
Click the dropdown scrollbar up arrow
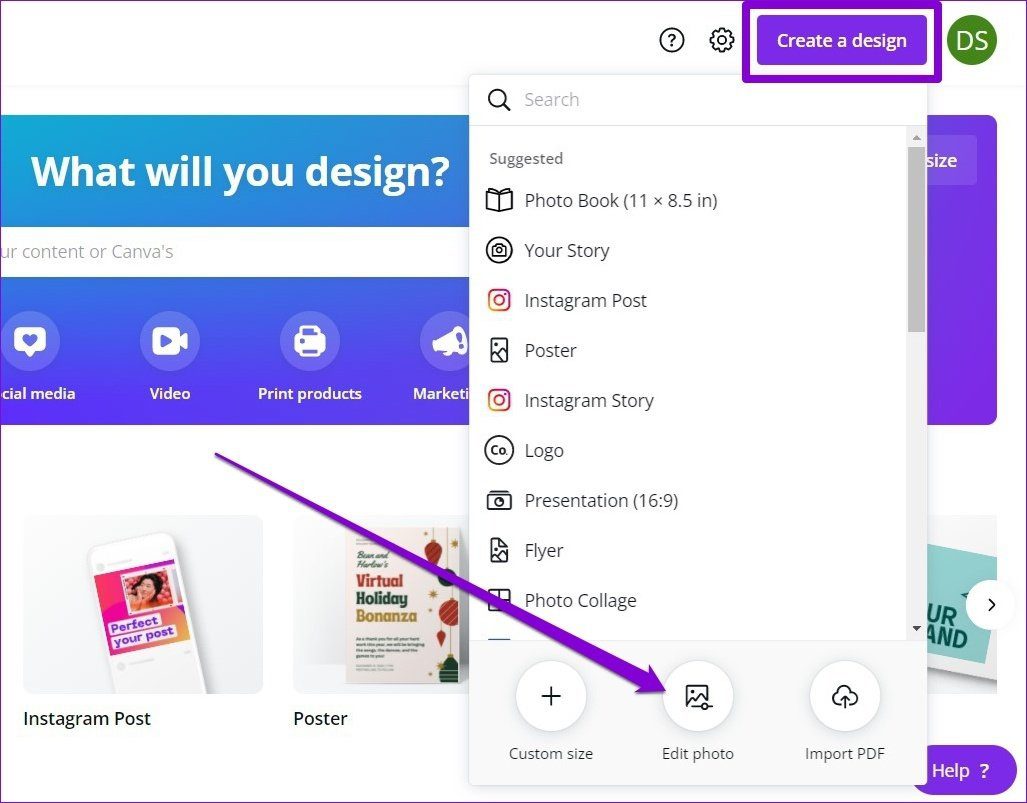916,138
